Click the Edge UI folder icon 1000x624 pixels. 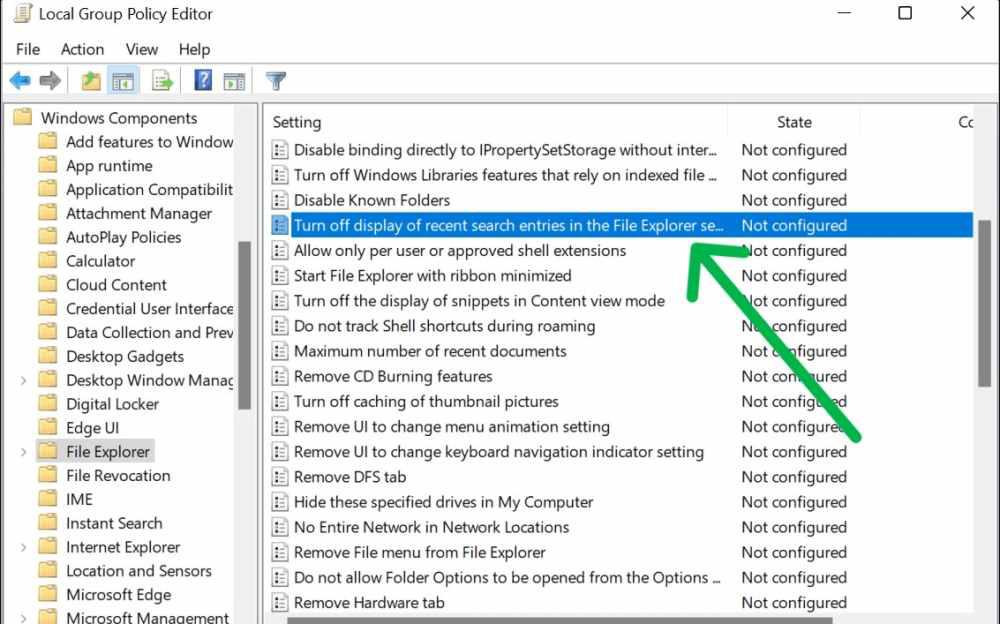point(48,427)
